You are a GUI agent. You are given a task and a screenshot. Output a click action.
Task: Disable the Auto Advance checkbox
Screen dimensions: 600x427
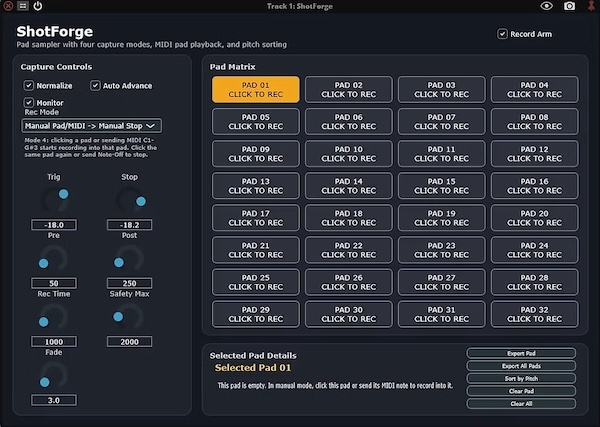coord(95,85)
